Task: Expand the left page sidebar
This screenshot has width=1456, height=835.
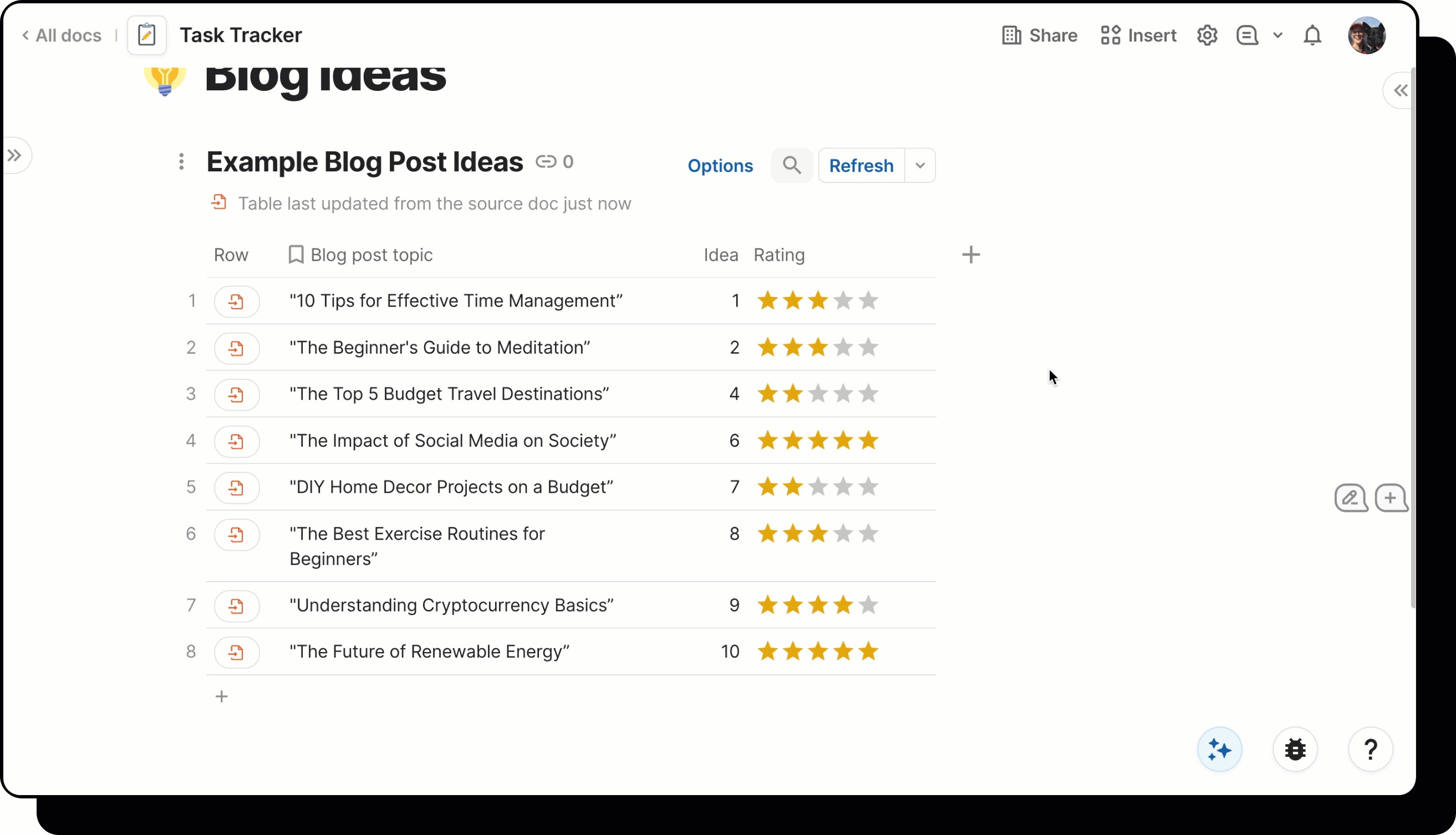Action: point(15,155)
